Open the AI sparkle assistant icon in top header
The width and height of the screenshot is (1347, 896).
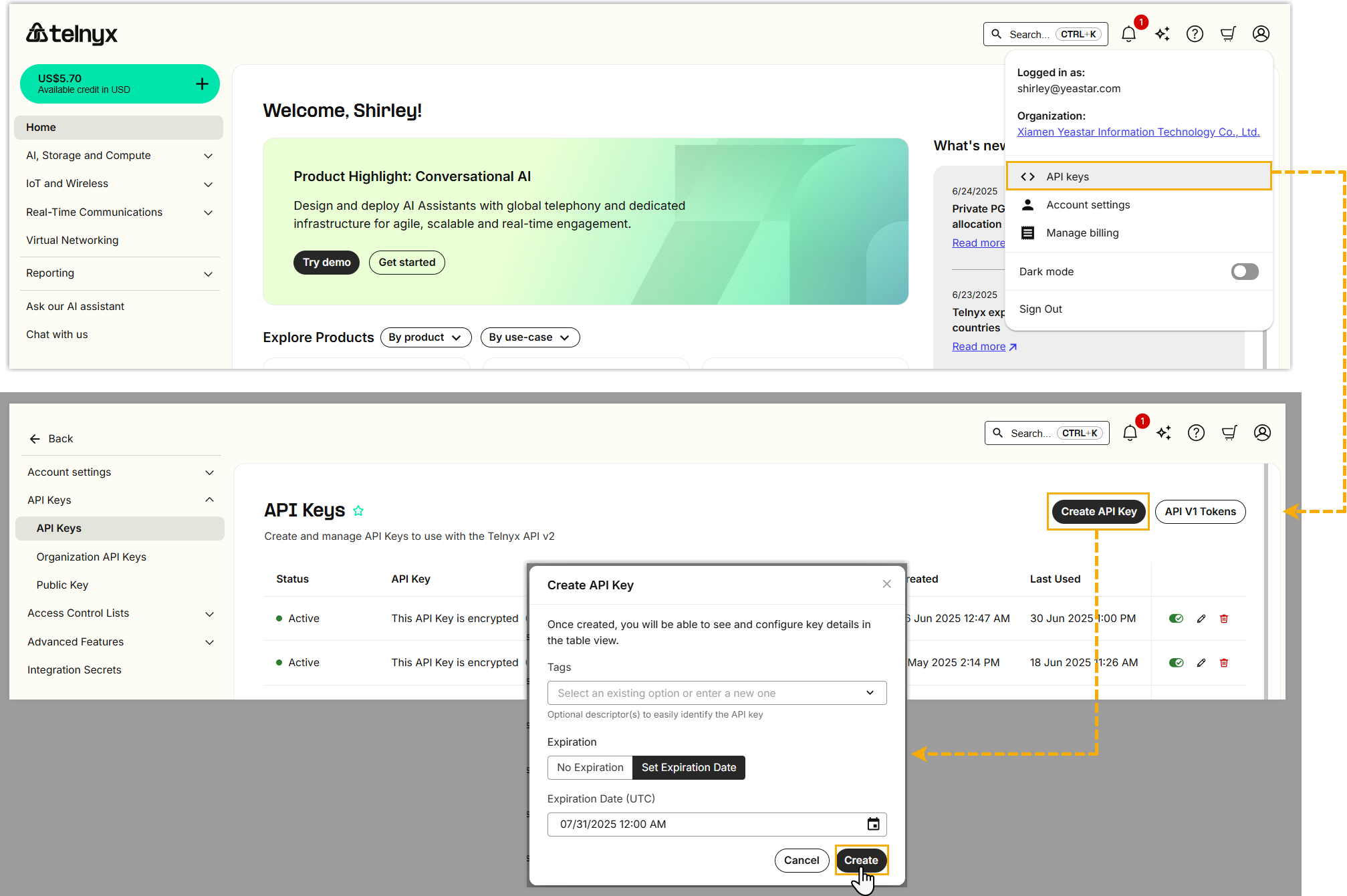click(x=1162, y=34)
